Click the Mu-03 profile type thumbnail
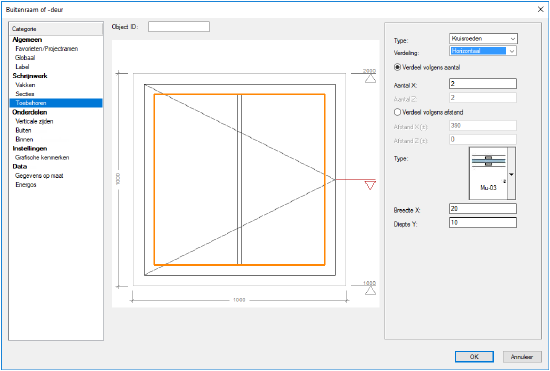 pyautogui.click(x=488, y=173)
